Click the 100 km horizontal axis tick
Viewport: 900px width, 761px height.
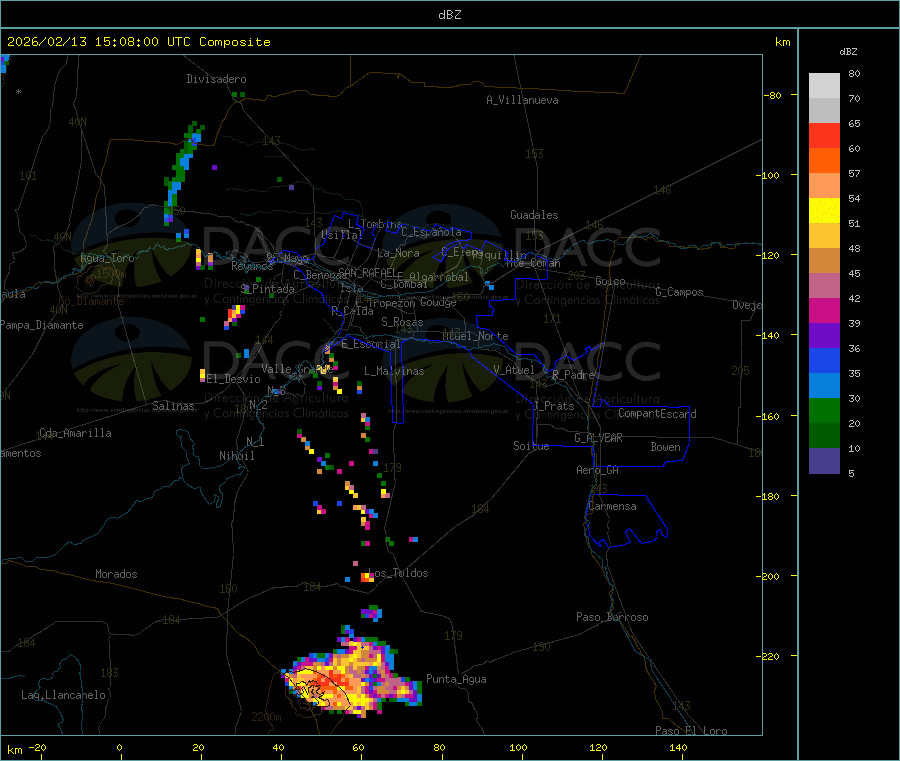click(x=518, y=747)
